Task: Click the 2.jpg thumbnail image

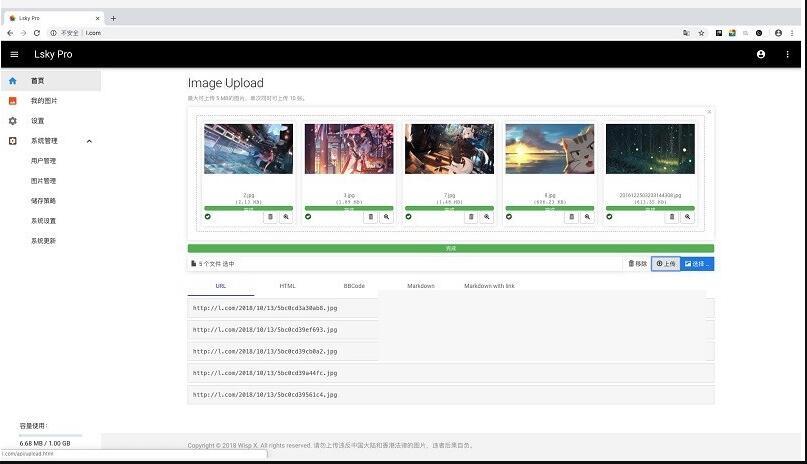Action: coord(248,149)
